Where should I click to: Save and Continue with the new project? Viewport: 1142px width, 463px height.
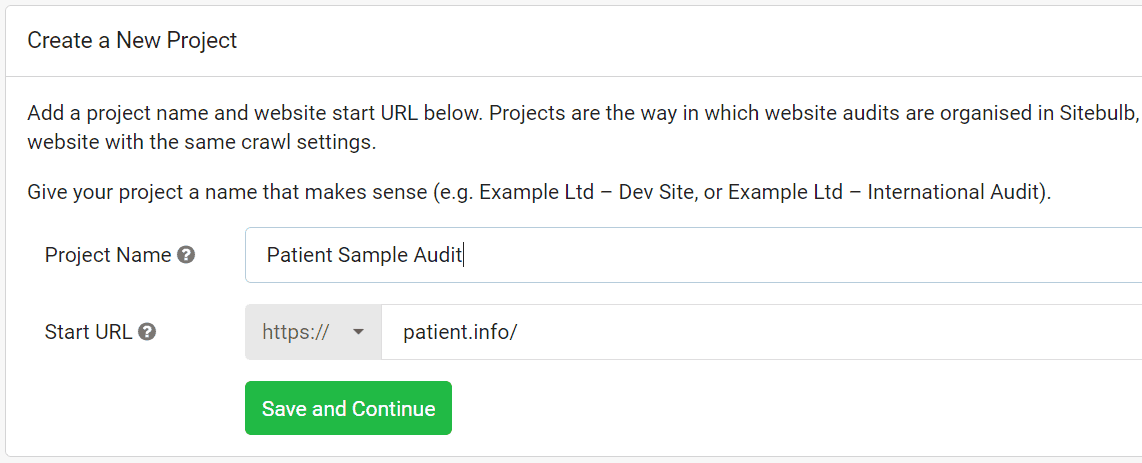click(348, 408)
